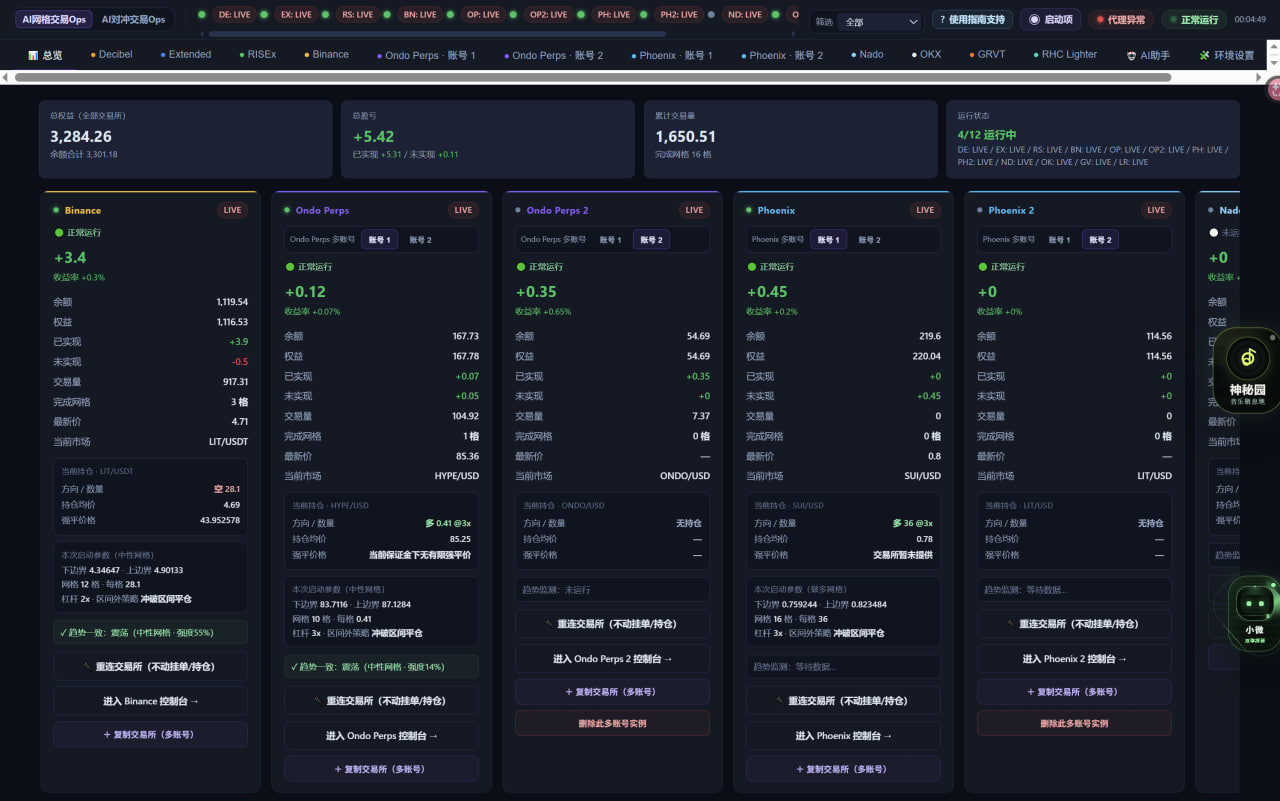
Task: Click 进入 Phoenix 2 控制台 button
Action: 1074,659
